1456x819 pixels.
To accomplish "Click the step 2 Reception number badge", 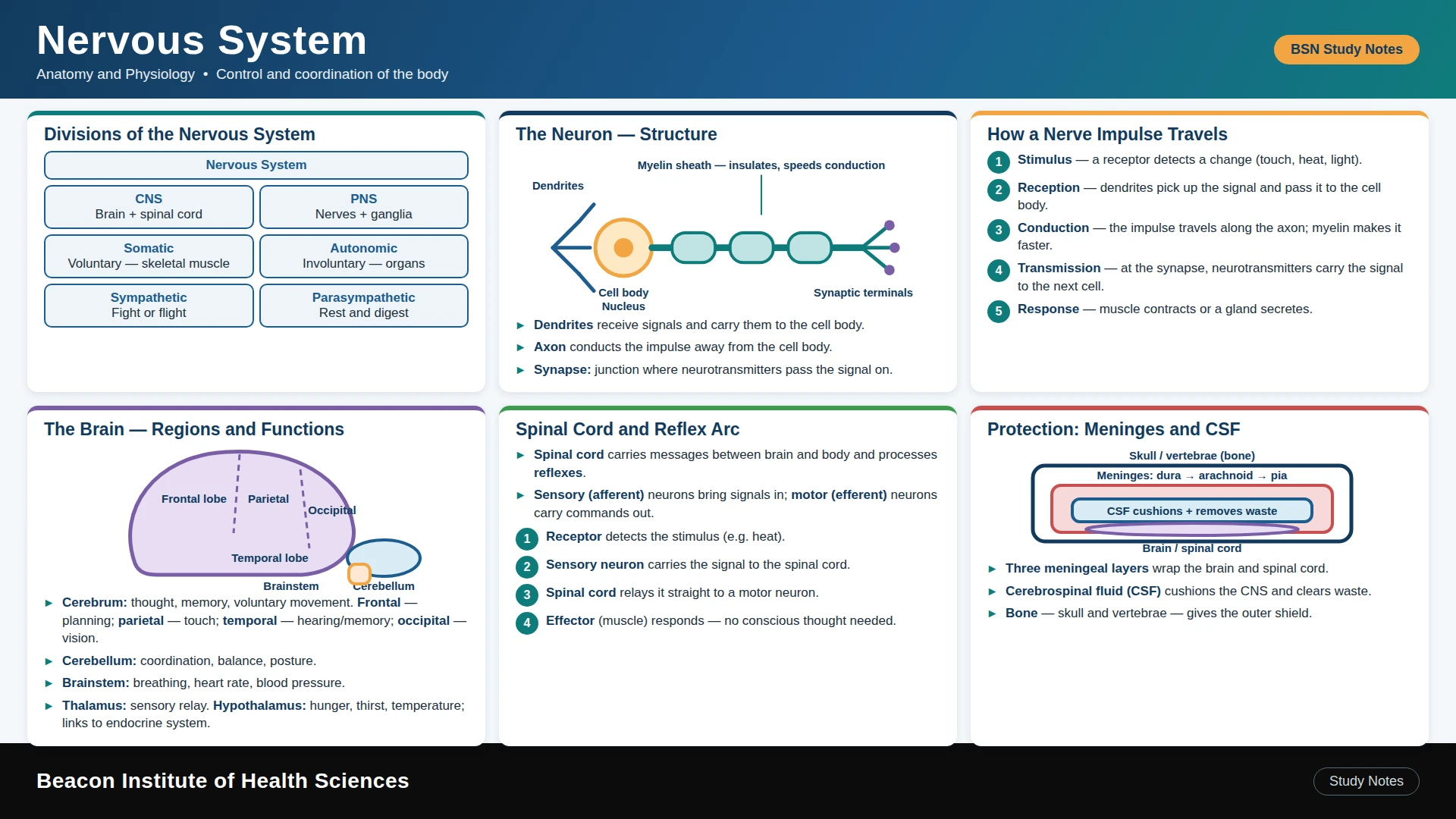I will point(999,190).
